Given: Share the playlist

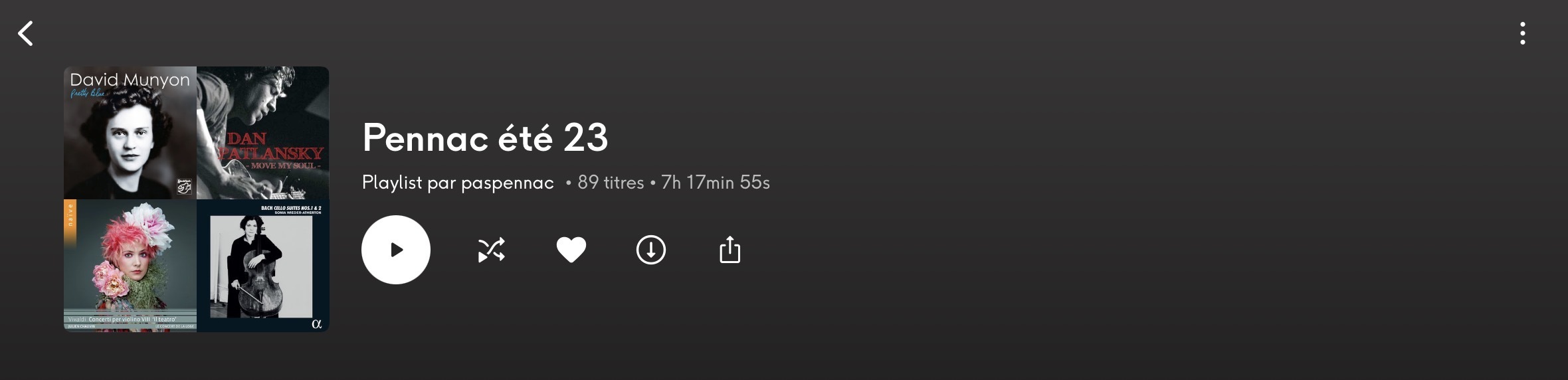Looking at the screenshot, I should [730, 250].
